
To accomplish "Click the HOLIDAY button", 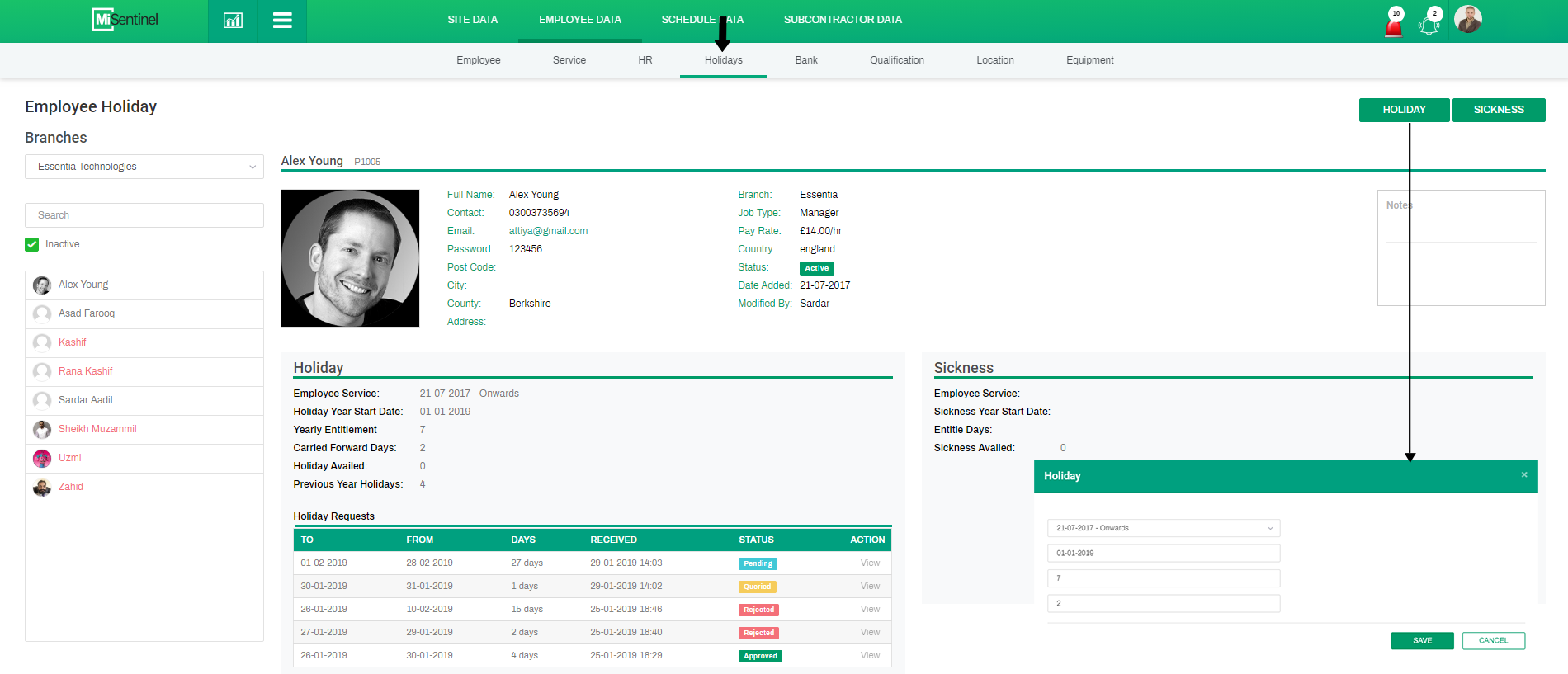I will pos(1404,110).
